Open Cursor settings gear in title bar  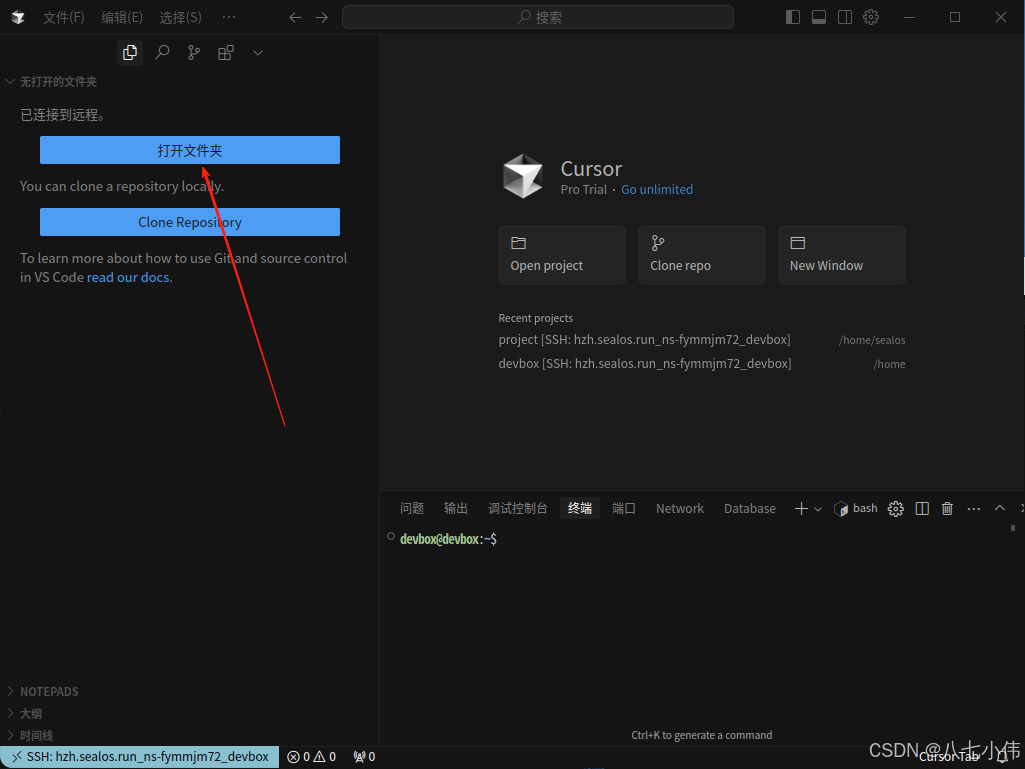[x=871, y=17]
